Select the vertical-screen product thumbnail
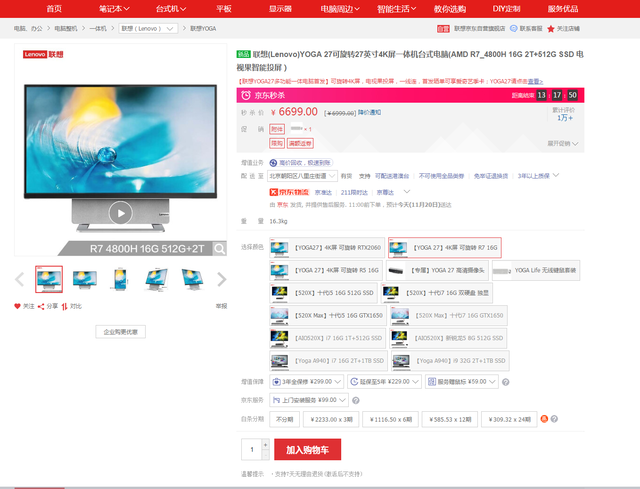This screenshot has height=489, width=640. pos(120,279)
